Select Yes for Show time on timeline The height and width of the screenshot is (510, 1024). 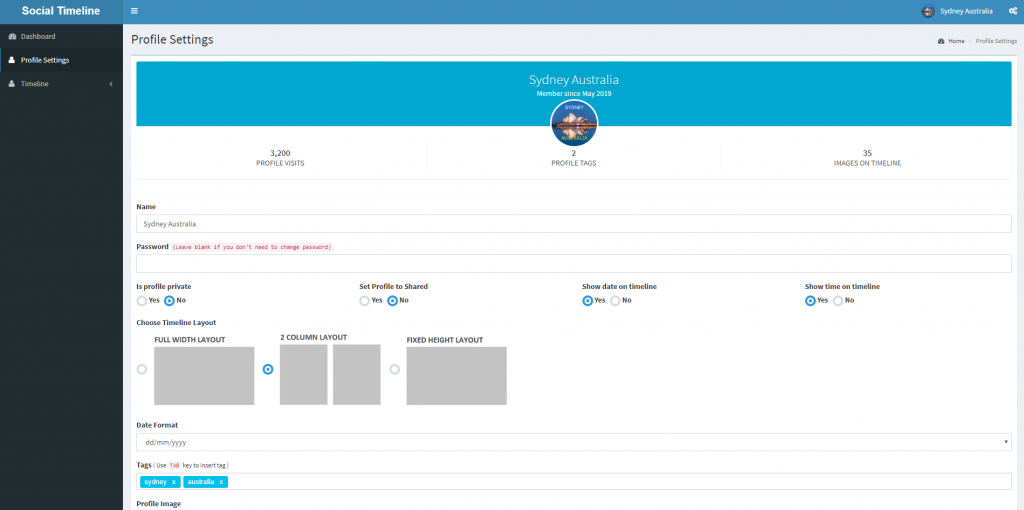[x=810, y=301]
